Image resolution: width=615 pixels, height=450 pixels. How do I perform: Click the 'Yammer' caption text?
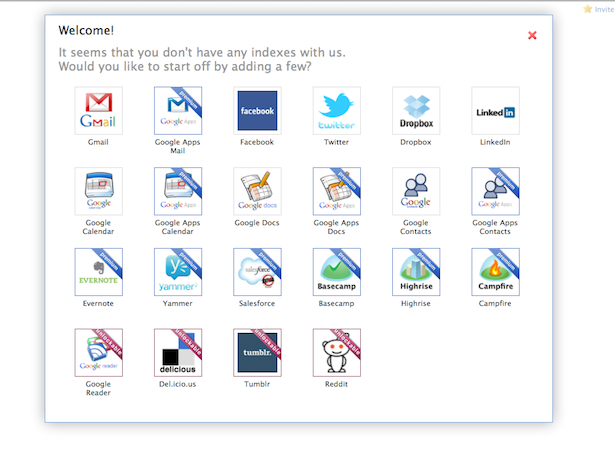pos(178,303)
